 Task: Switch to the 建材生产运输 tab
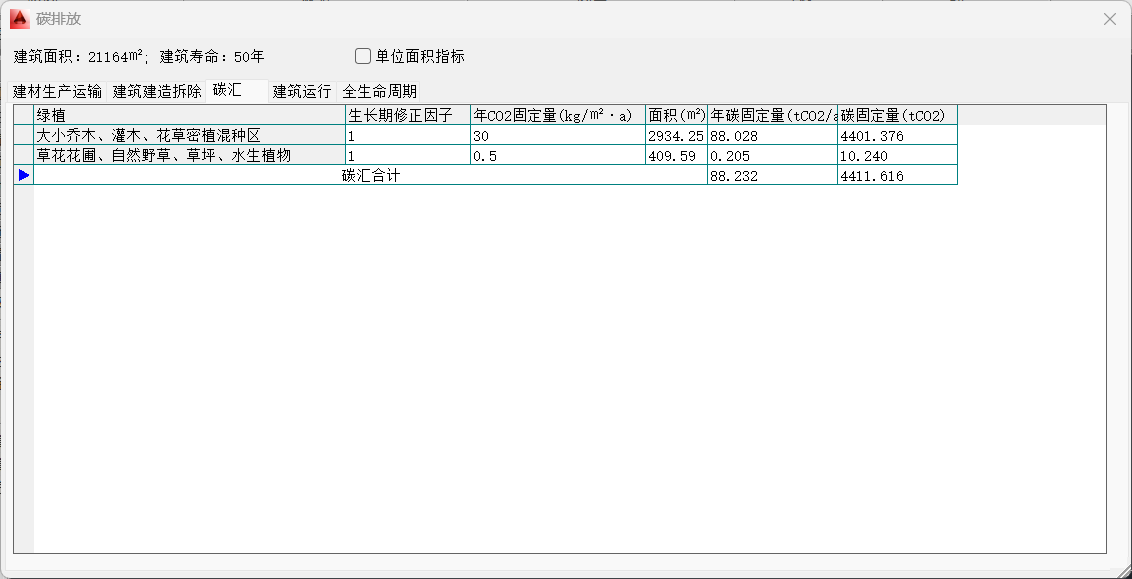click(x=57, y=91)
